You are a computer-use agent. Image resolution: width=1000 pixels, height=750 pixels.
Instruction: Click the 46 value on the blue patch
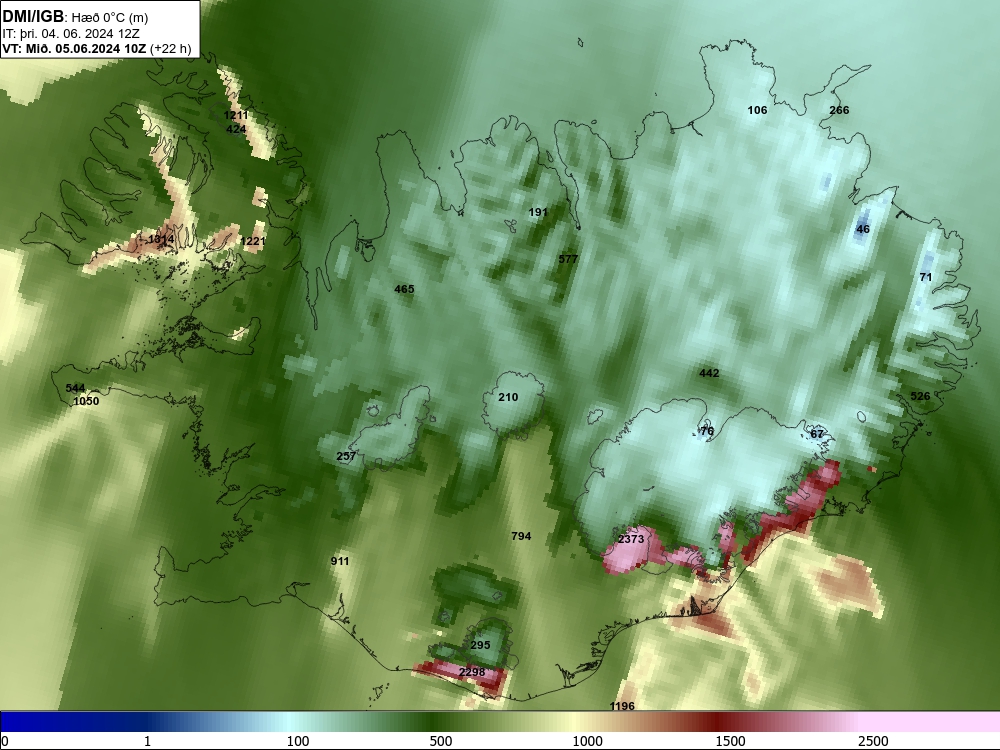pyautogui.click(x=863, y=229)
